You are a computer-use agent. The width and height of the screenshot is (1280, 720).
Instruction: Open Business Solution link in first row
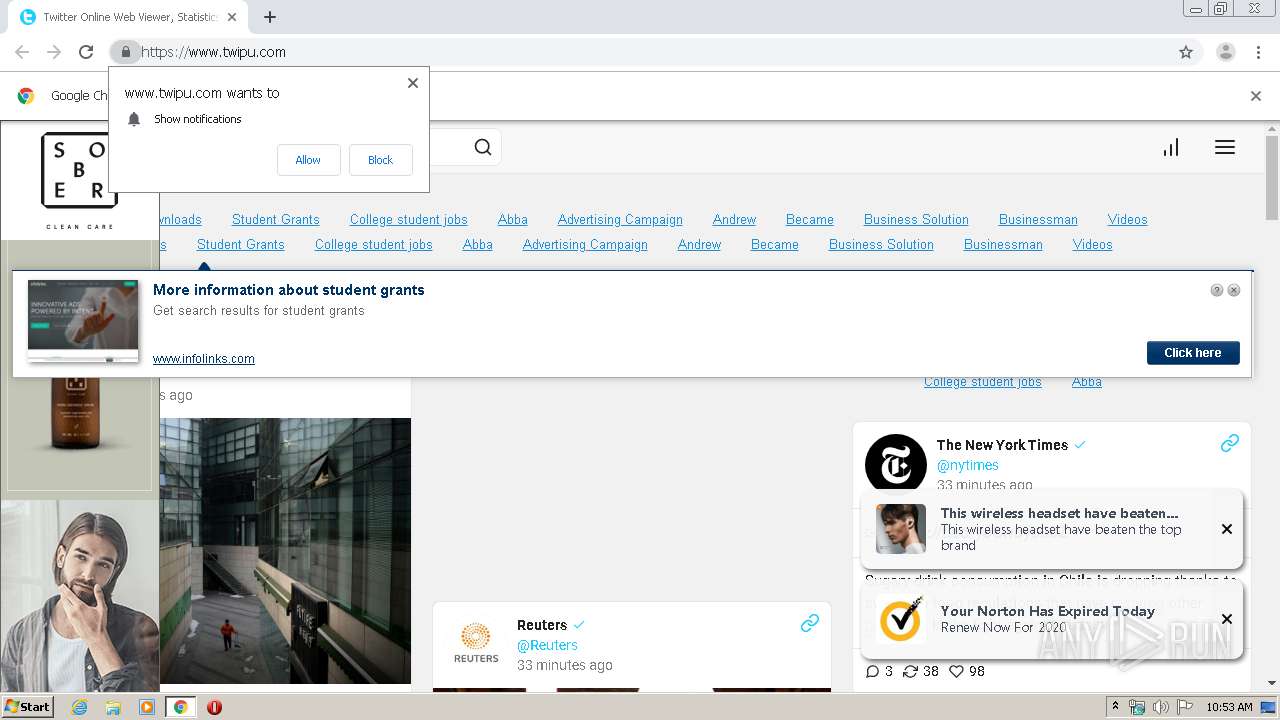click(x=916, y=220)
